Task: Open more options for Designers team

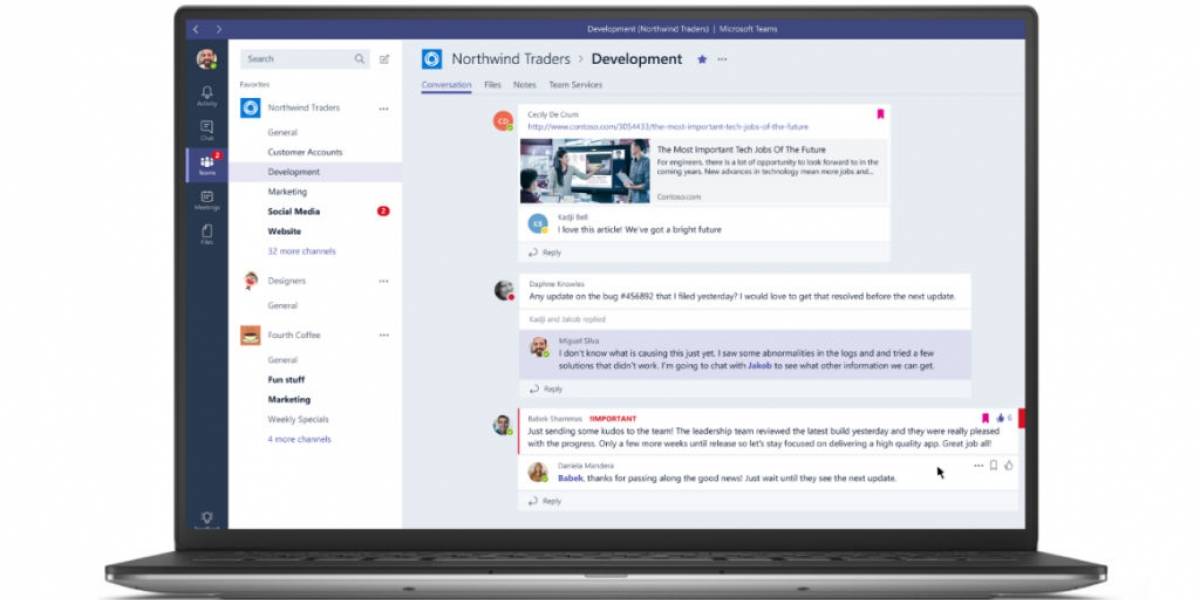Action: coord(383,281)
